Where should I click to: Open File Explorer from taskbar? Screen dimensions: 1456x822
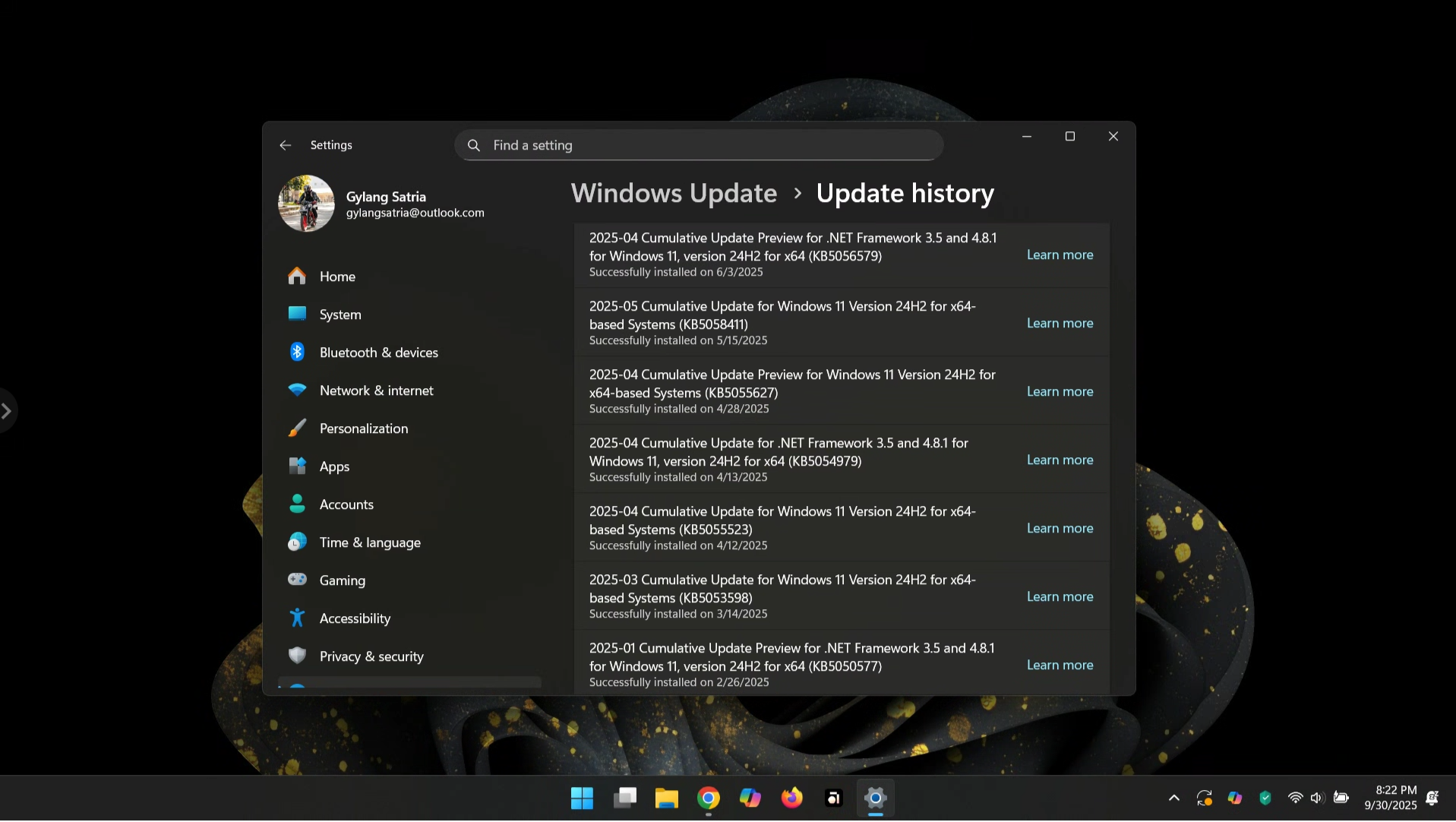(x=667, y=798)
